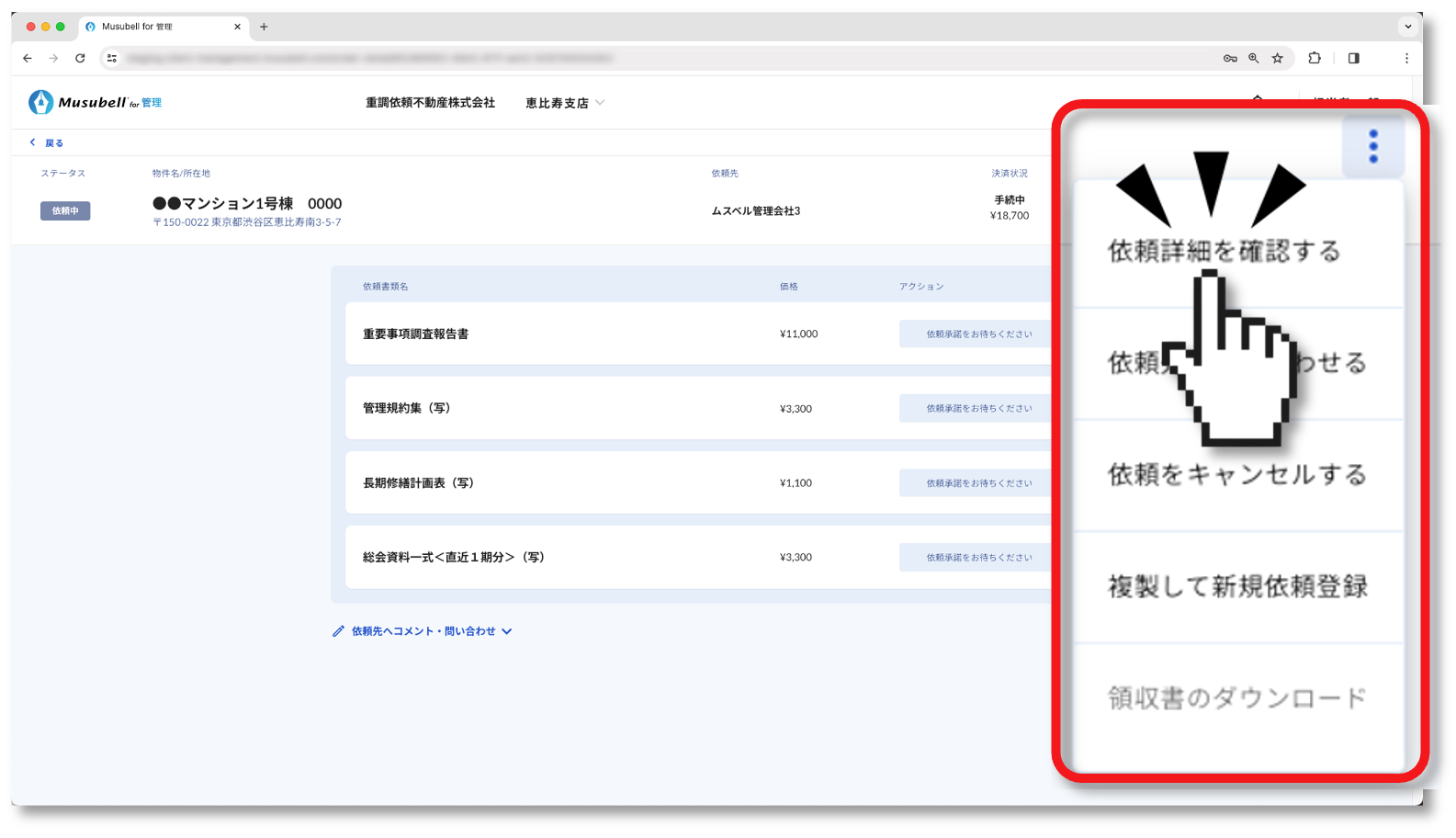Click the password key icon in address bar
1456x838 pixels.
coord(1230,58)
